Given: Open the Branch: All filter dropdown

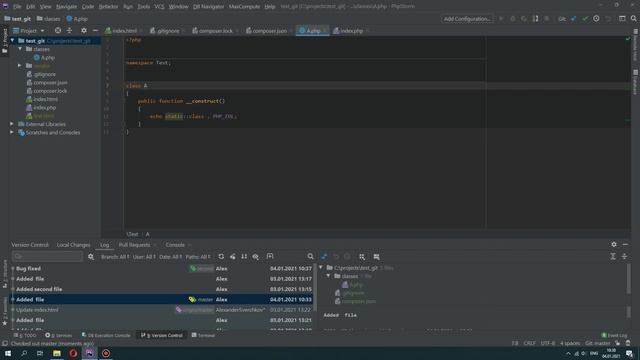Looking at the screenshot, I should coord(115,257).
